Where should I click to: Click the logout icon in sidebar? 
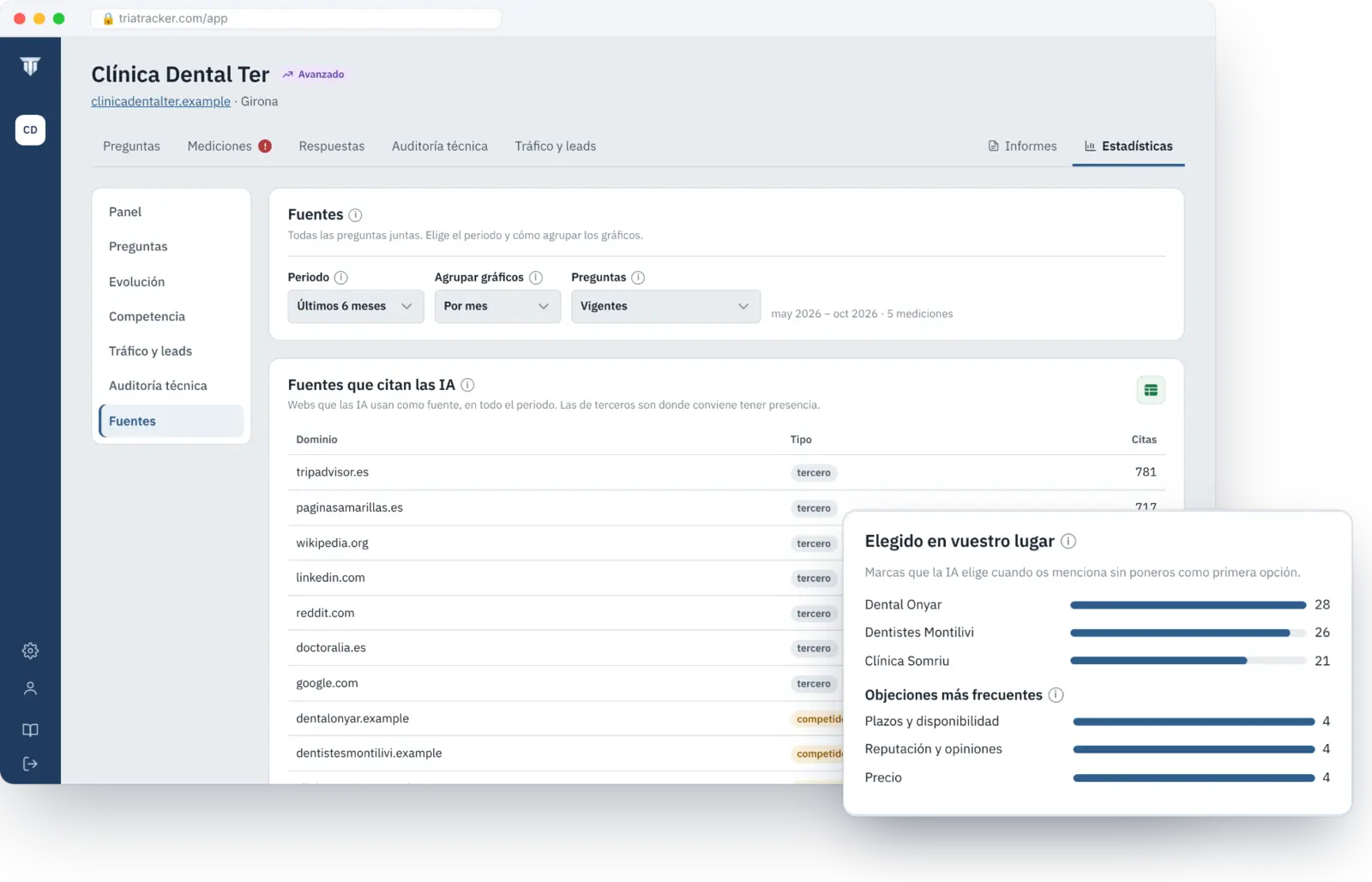tap(30, 764)
